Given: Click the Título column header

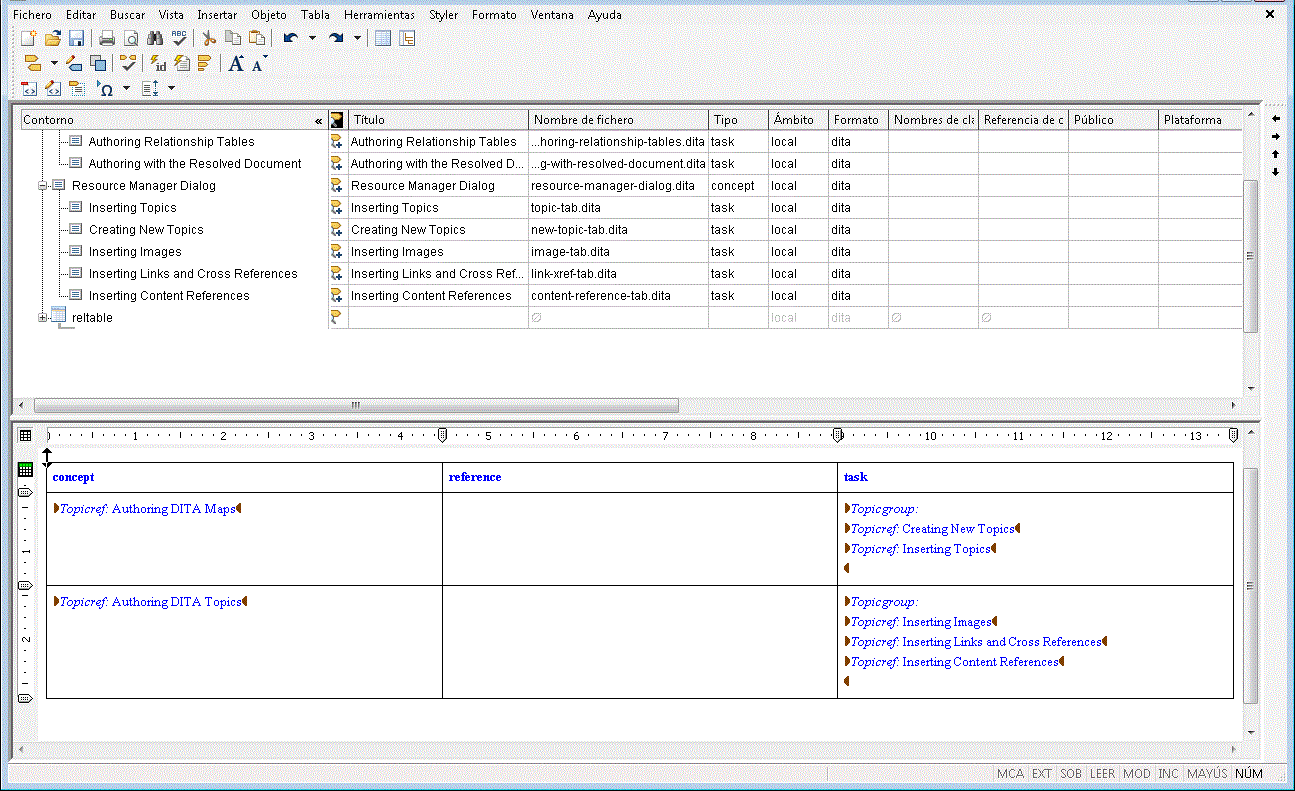Looking at the screenshot, I should coord(437,120).
